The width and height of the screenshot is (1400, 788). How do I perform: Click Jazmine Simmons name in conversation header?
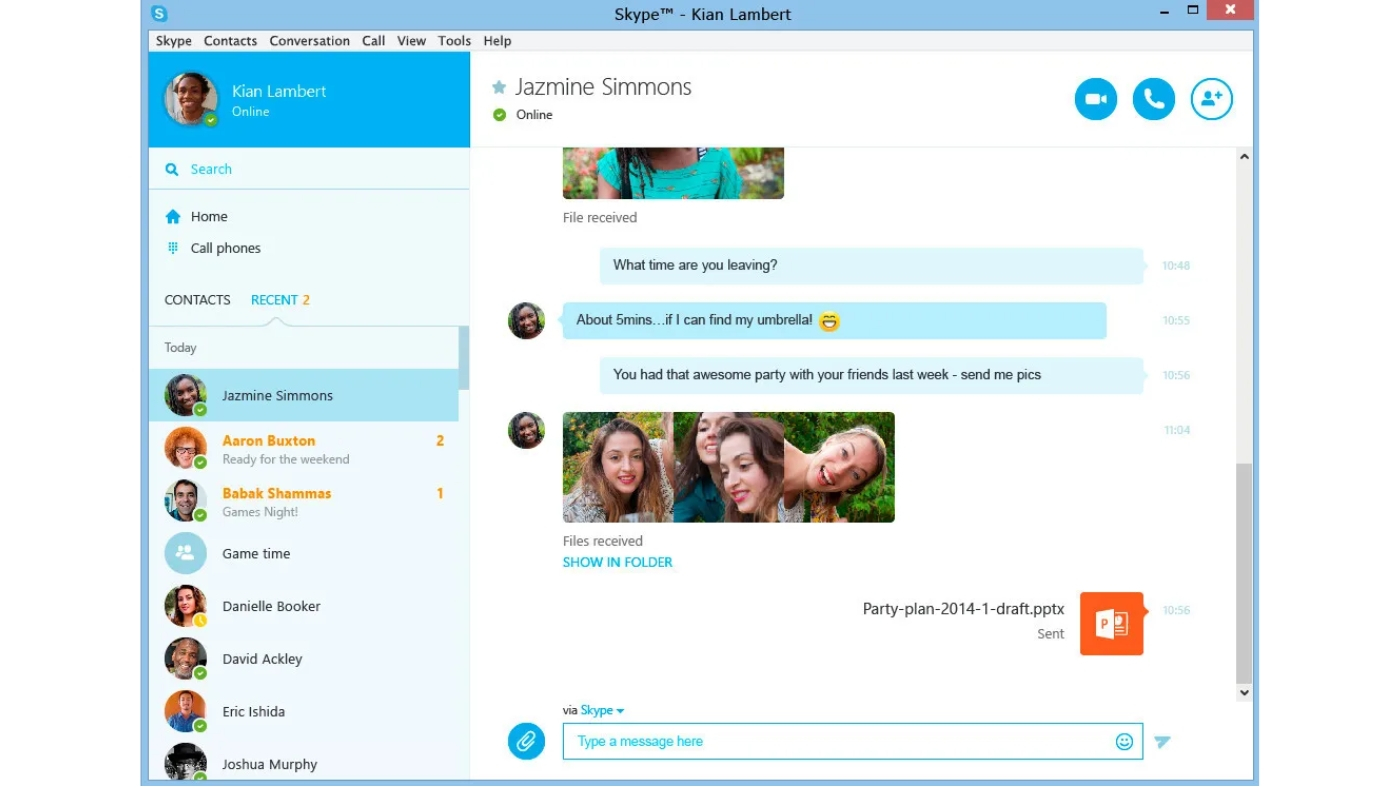click(603, 87)
